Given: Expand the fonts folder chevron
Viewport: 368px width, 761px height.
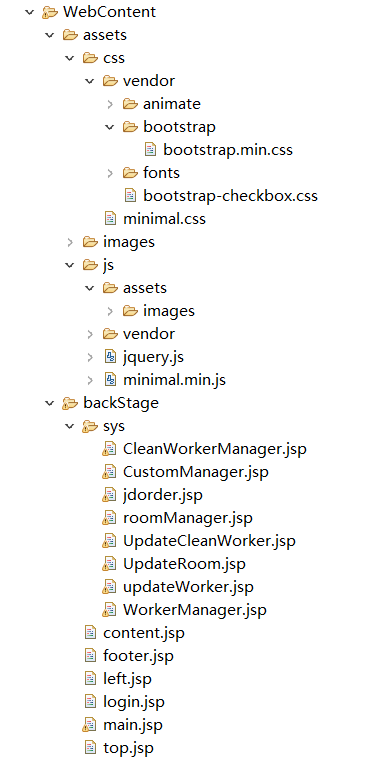Looking at the screenshot, I should [110, 173].
